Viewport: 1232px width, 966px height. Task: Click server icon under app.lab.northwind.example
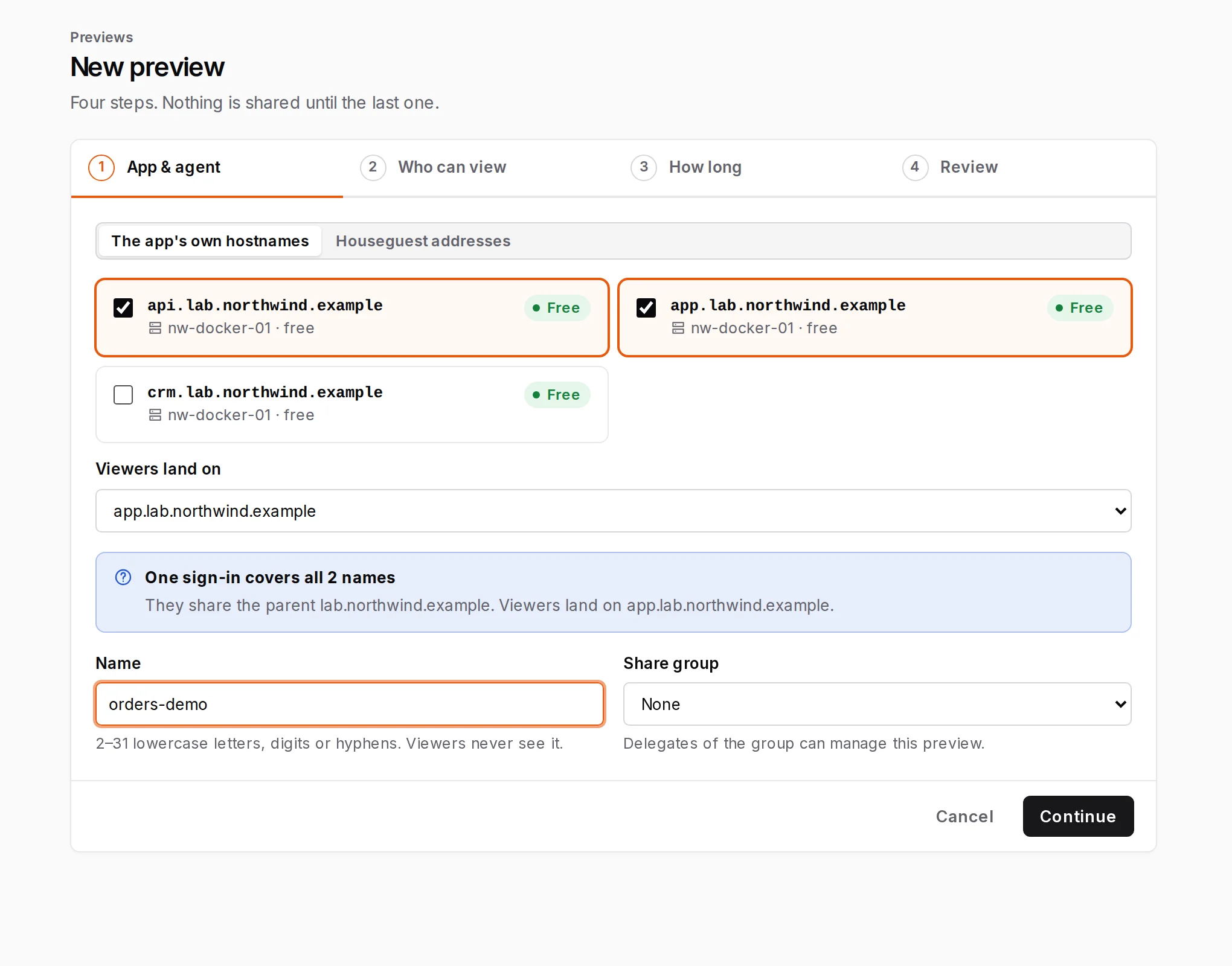click(x=678, y=328)
